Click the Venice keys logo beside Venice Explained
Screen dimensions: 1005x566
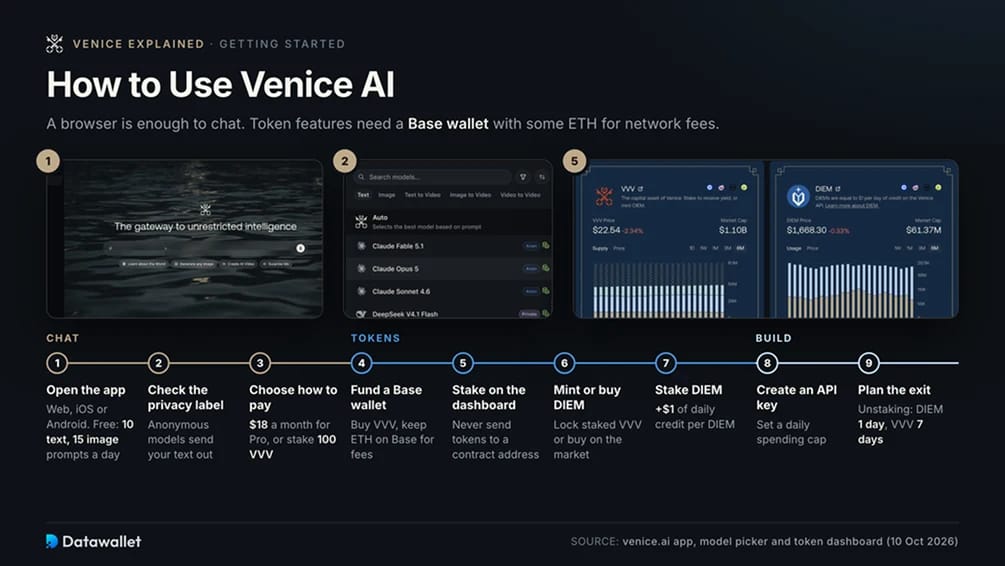coord(54,44)
